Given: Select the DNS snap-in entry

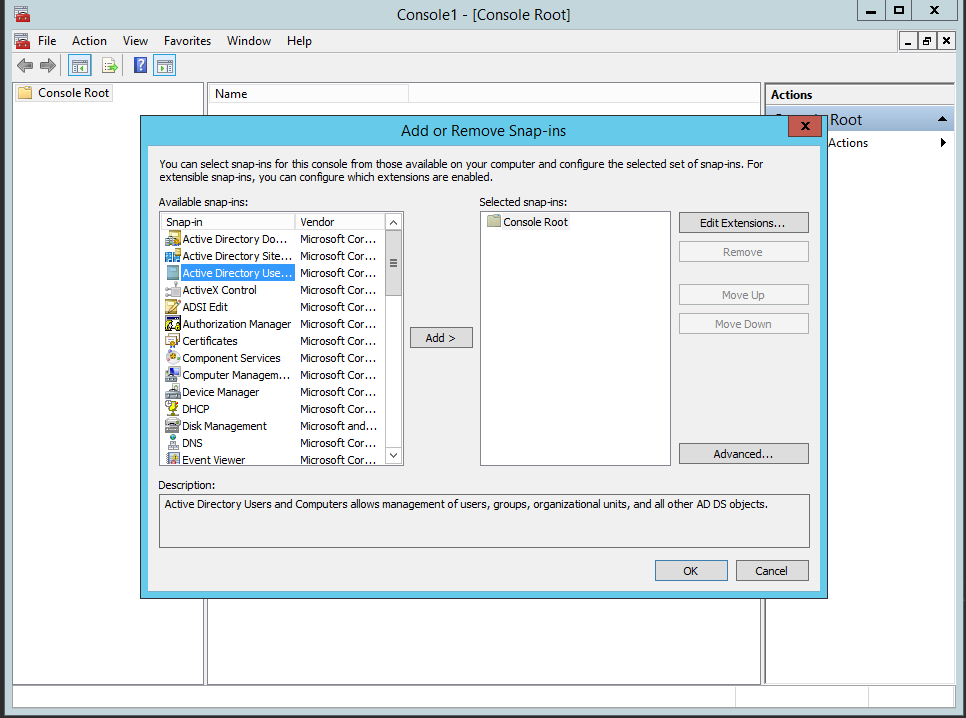Looking at the screenshot, I should click(192, 443).
